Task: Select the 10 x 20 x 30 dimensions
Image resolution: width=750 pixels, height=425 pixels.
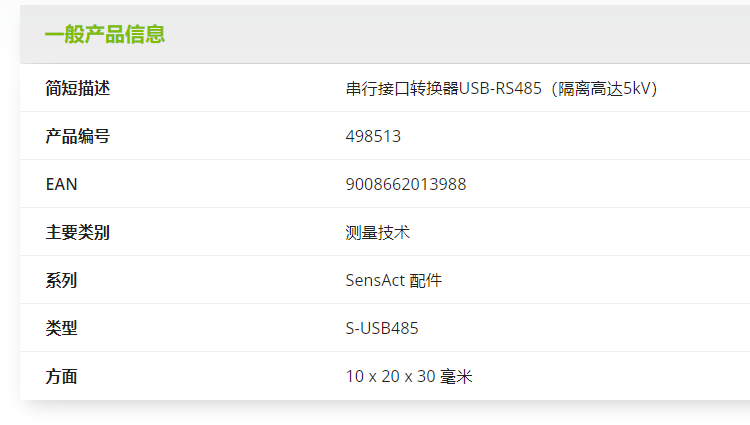Action: pos(390,376)
